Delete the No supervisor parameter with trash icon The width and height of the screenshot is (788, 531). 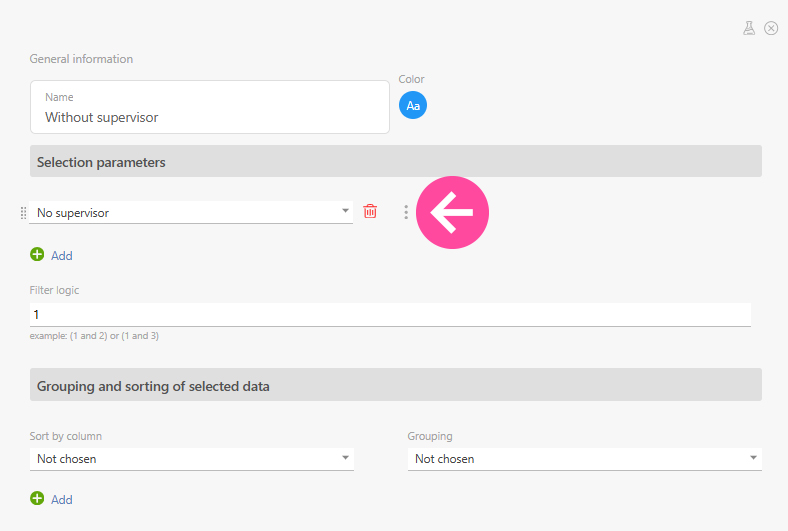coord(370,212)
